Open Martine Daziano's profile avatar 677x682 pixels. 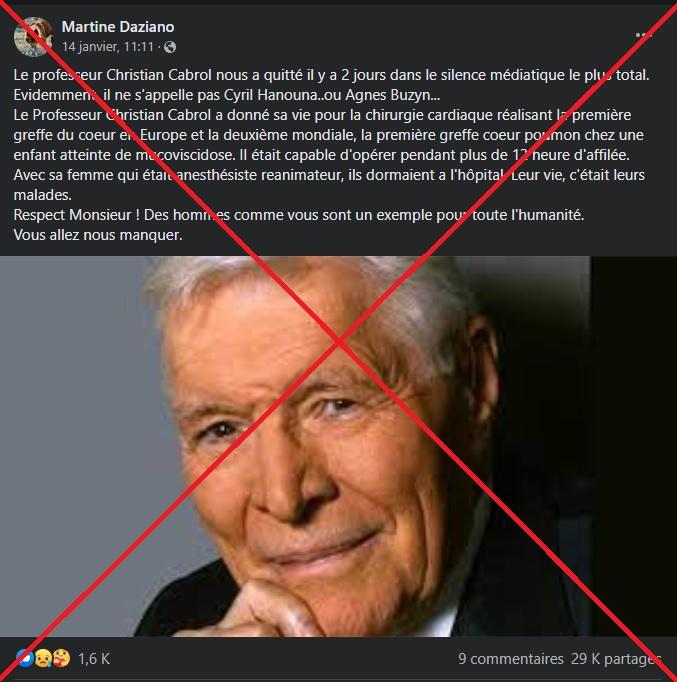tap(33, 37)
